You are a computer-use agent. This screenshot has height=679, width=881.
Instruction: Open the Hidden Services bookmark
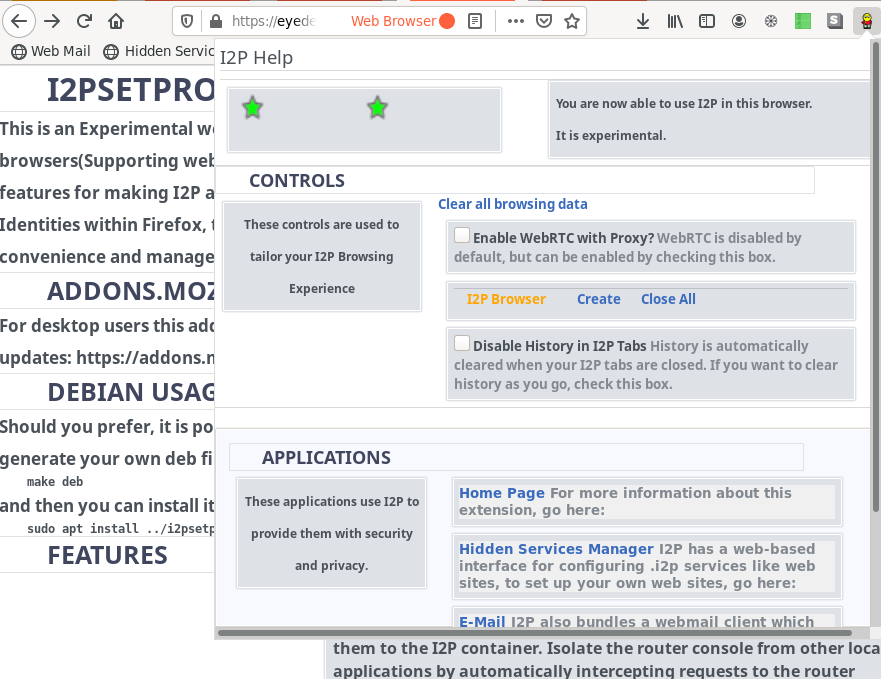pyautogui.click(x=158, y=51)
